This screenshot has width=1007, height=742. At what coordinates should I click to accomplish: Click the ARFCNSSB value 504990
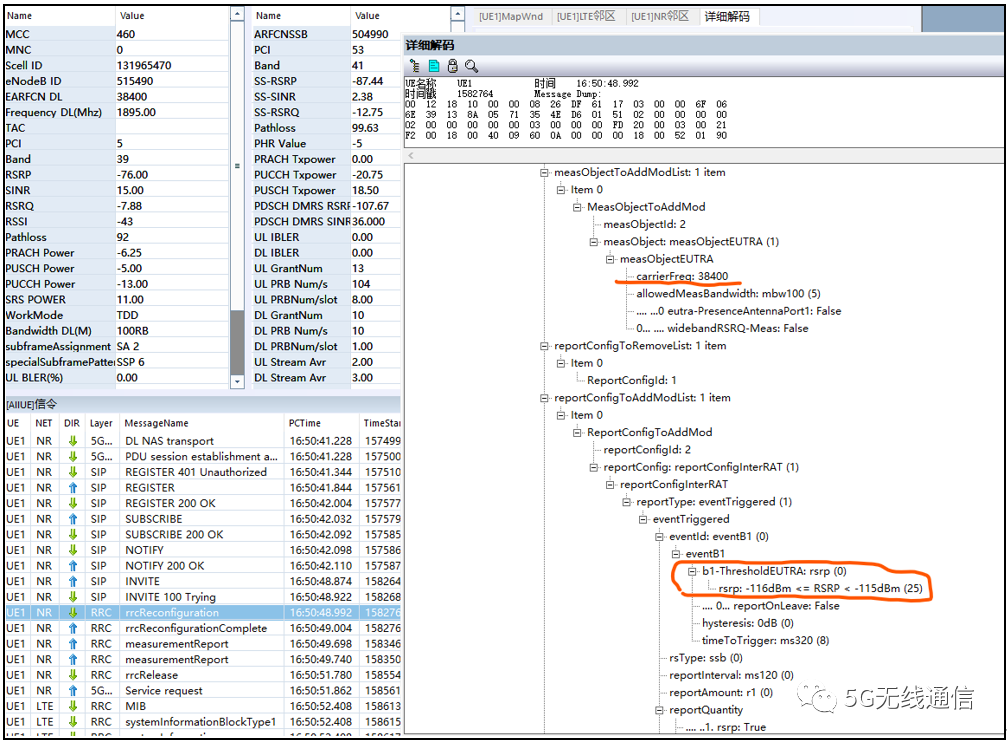point(370,34)
